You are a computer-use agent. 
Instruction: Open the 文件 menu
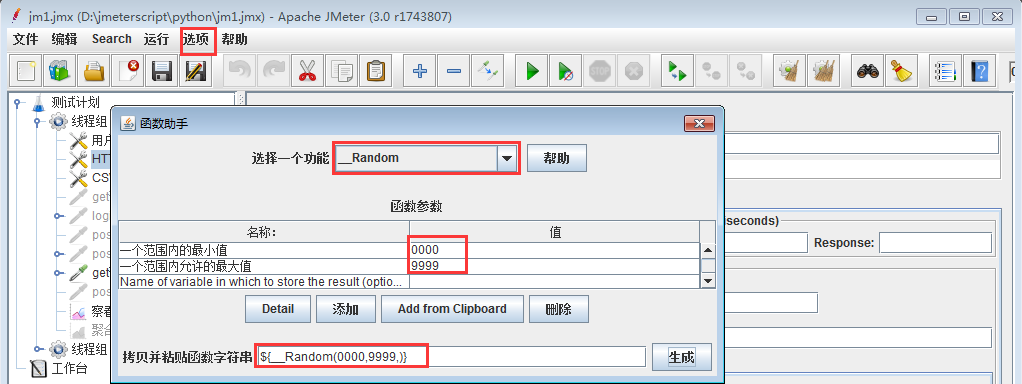click(25, 39)
